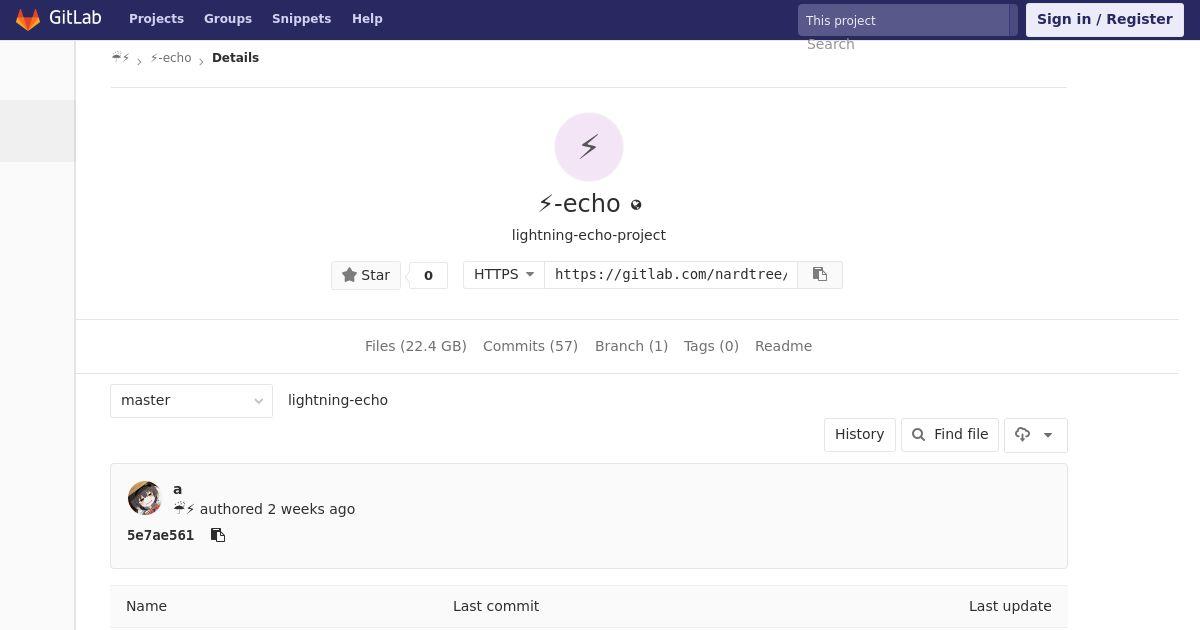The height and width of the screenshot is (630, 1200).
Task: Click the Find file button
Action: (950, 434)
